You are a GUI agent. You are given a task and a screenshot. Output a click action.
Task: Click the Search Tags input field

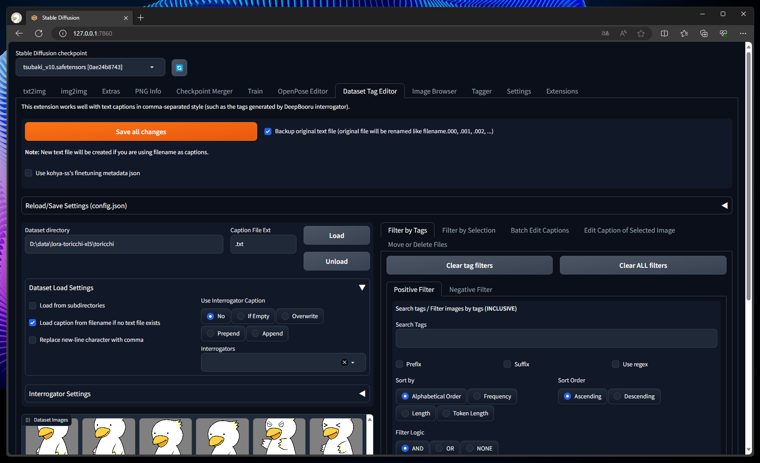point(556,338)
